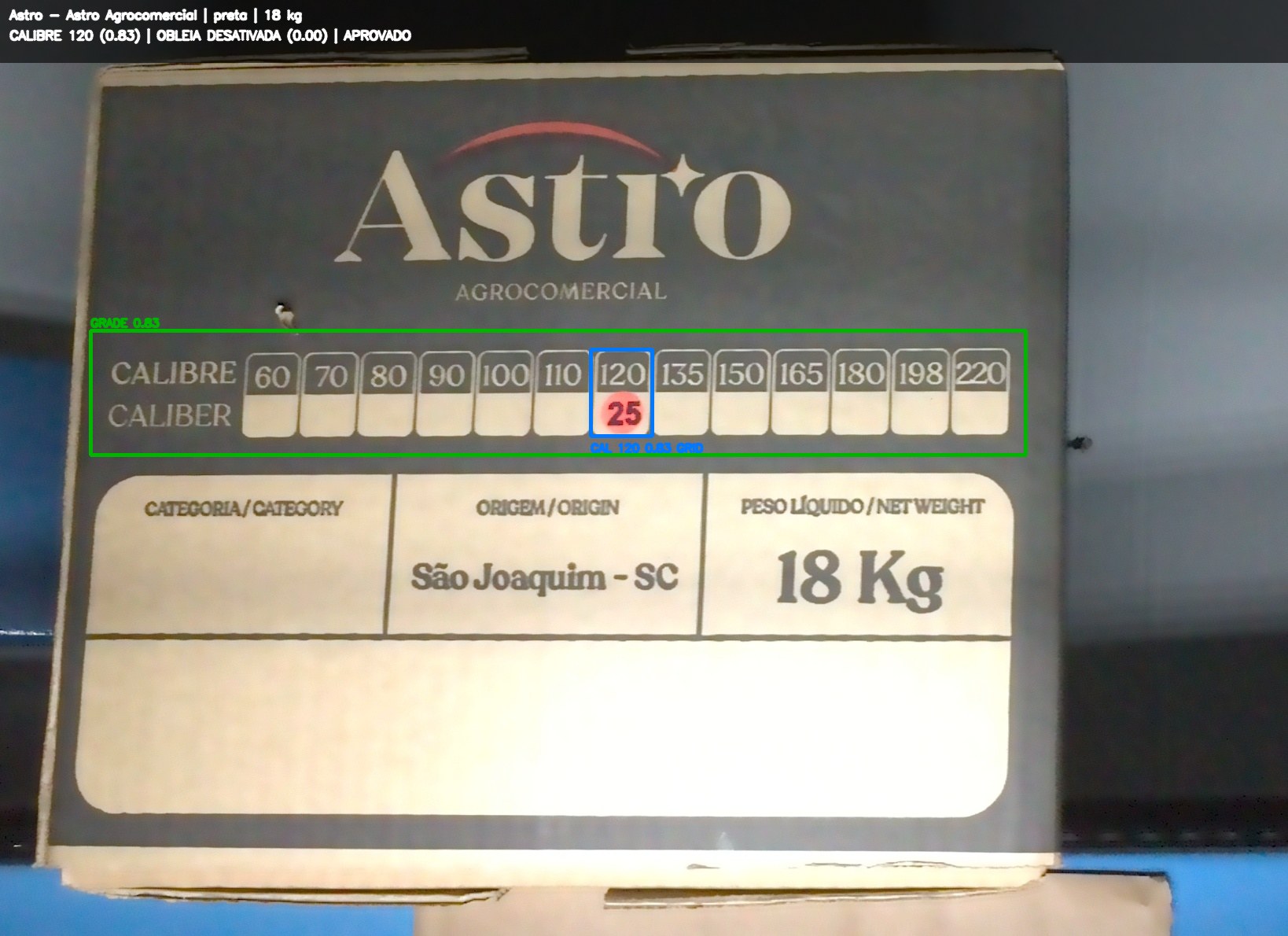
Task: Choose the caliber 90 cell
Action: pos(445,393)
